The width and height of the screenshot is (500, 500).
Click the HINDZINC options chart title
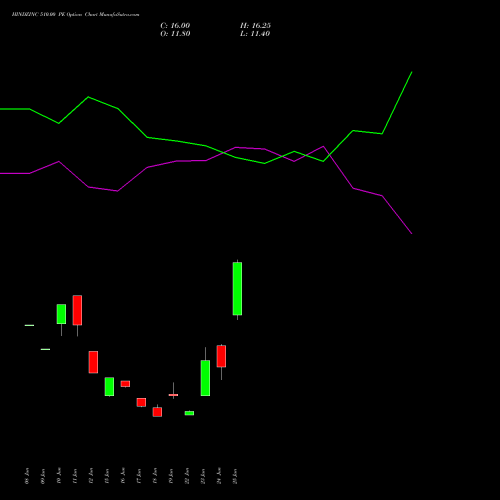point(75,14)
